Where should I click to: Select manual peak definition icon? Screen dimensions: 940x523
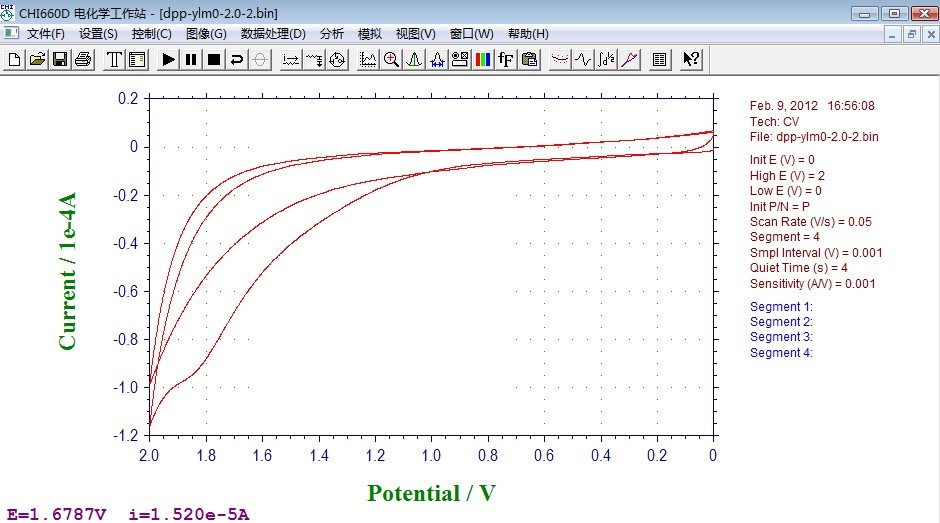[414, 59]
